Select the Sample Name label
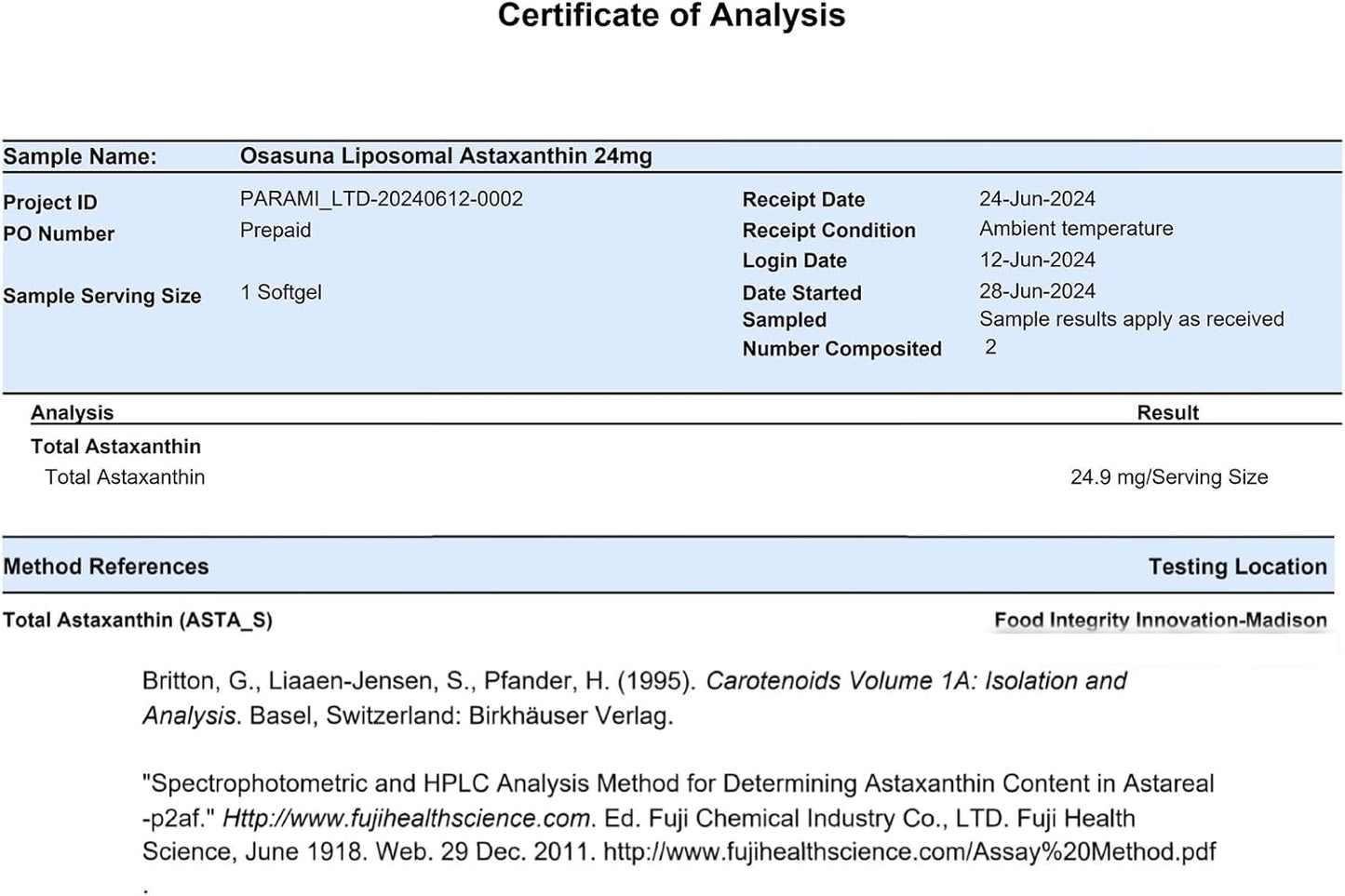 (x=80, y=156)
